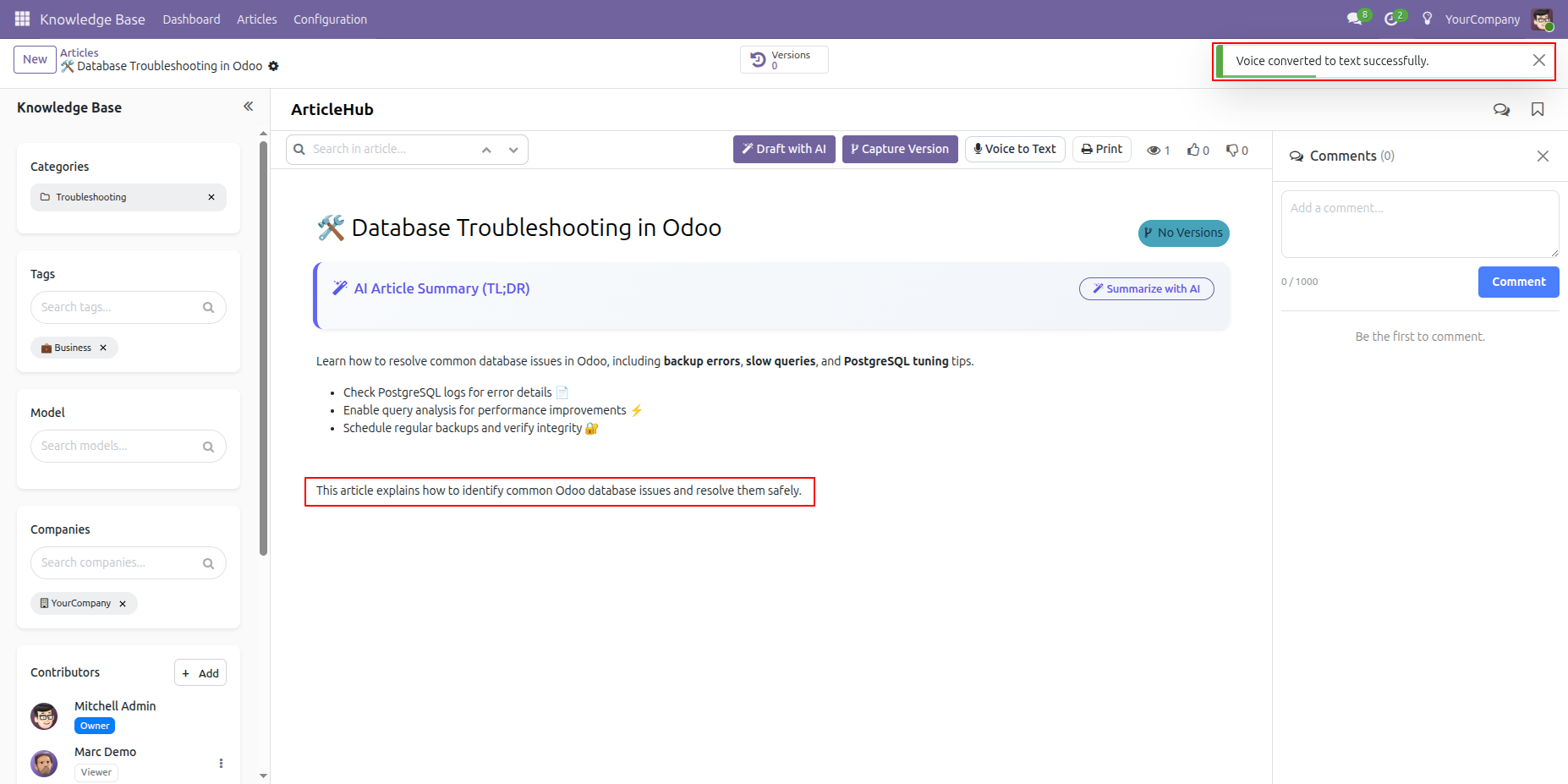Viewport: 1568px width, 784px height.
Task: Open the YourCompany company switcher
Action: tap(1482, 19)
